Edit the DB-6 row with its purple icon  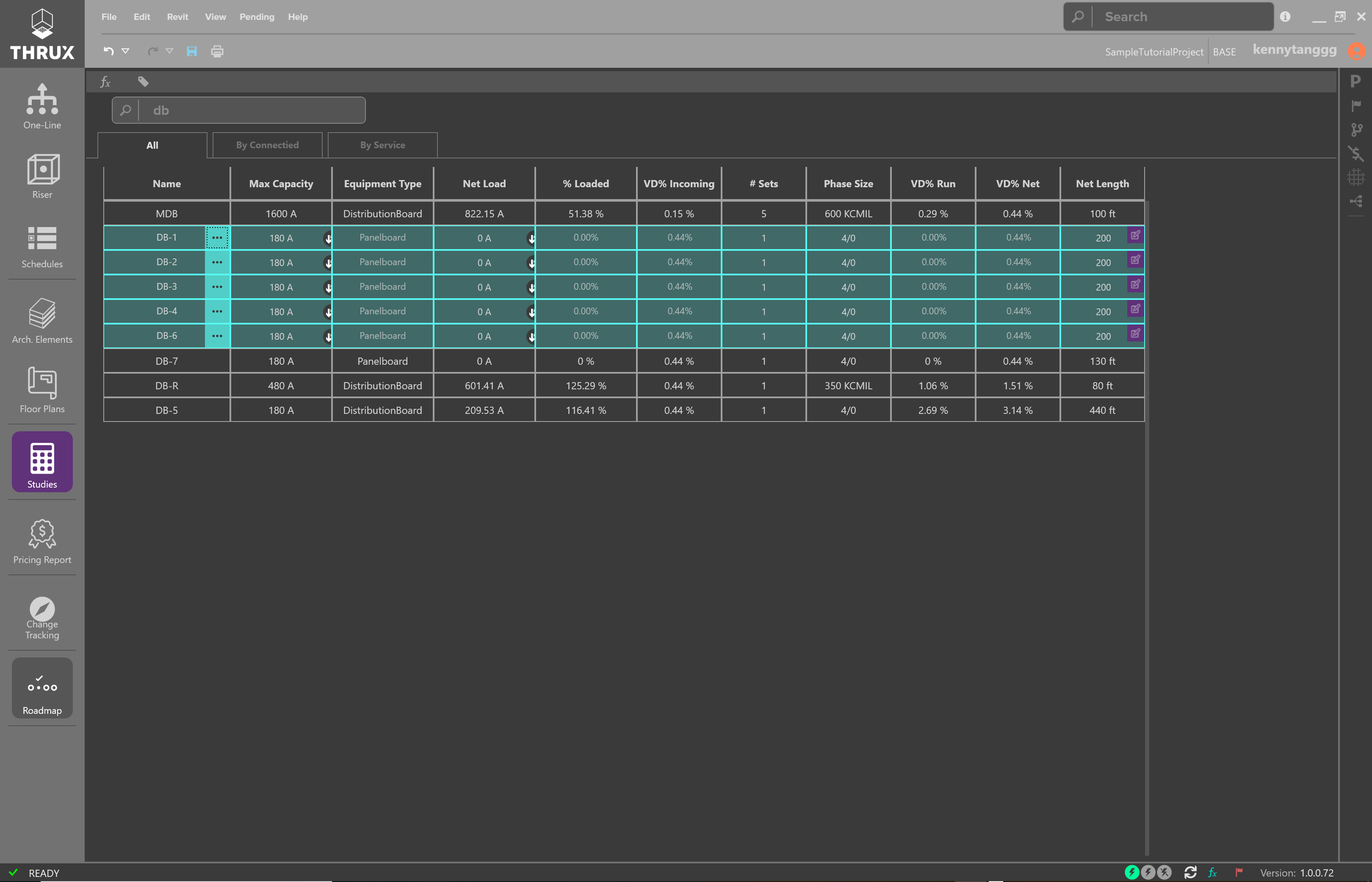(x=1135, y=333)
